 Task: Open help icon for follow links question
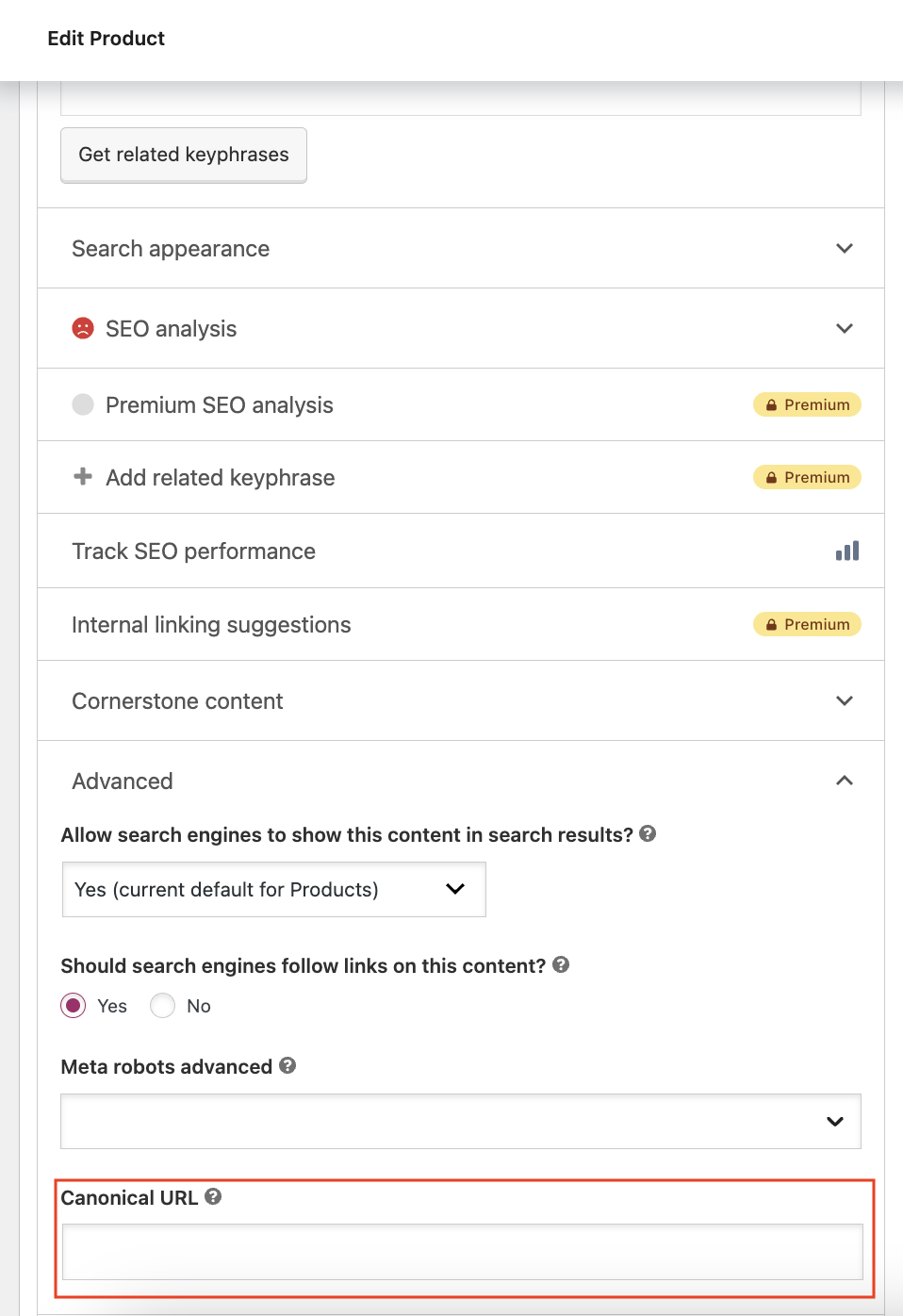[561, 964]
